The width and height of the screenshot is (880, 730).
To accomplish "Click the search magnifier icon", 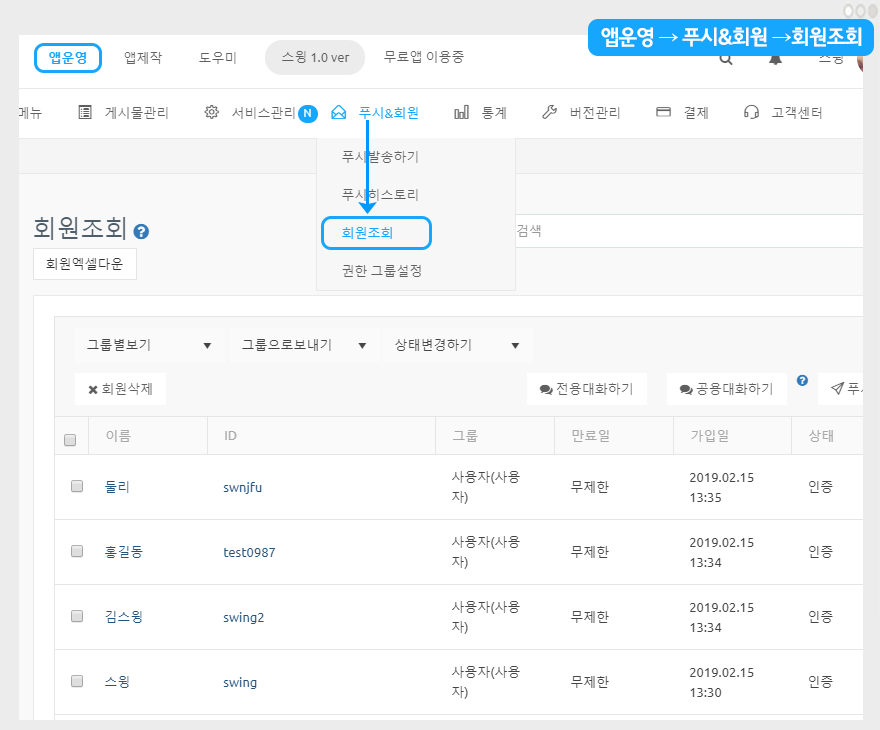I will click(726, 58).
